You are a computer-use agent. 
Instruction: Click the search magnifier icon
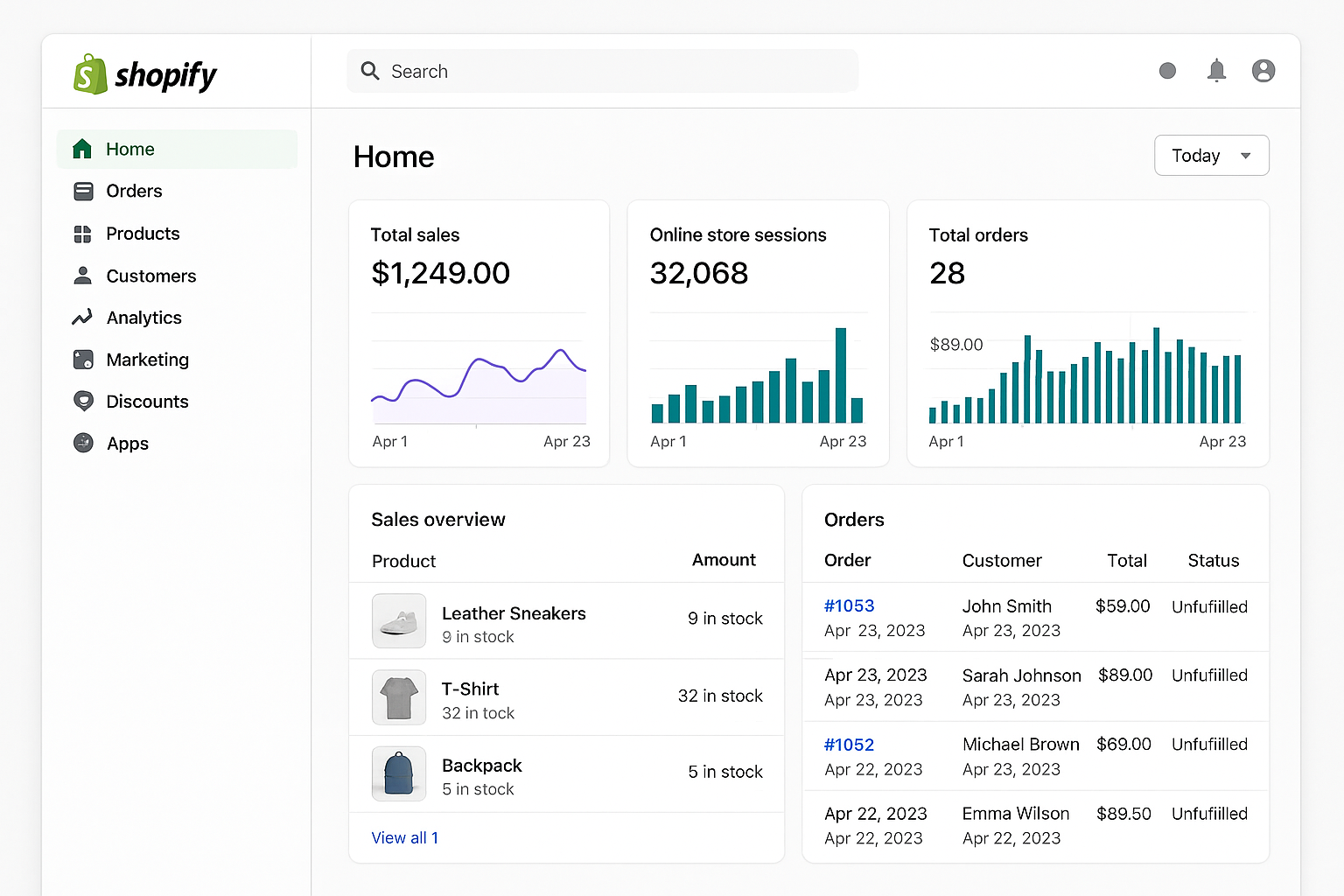(x=369, y=71)
